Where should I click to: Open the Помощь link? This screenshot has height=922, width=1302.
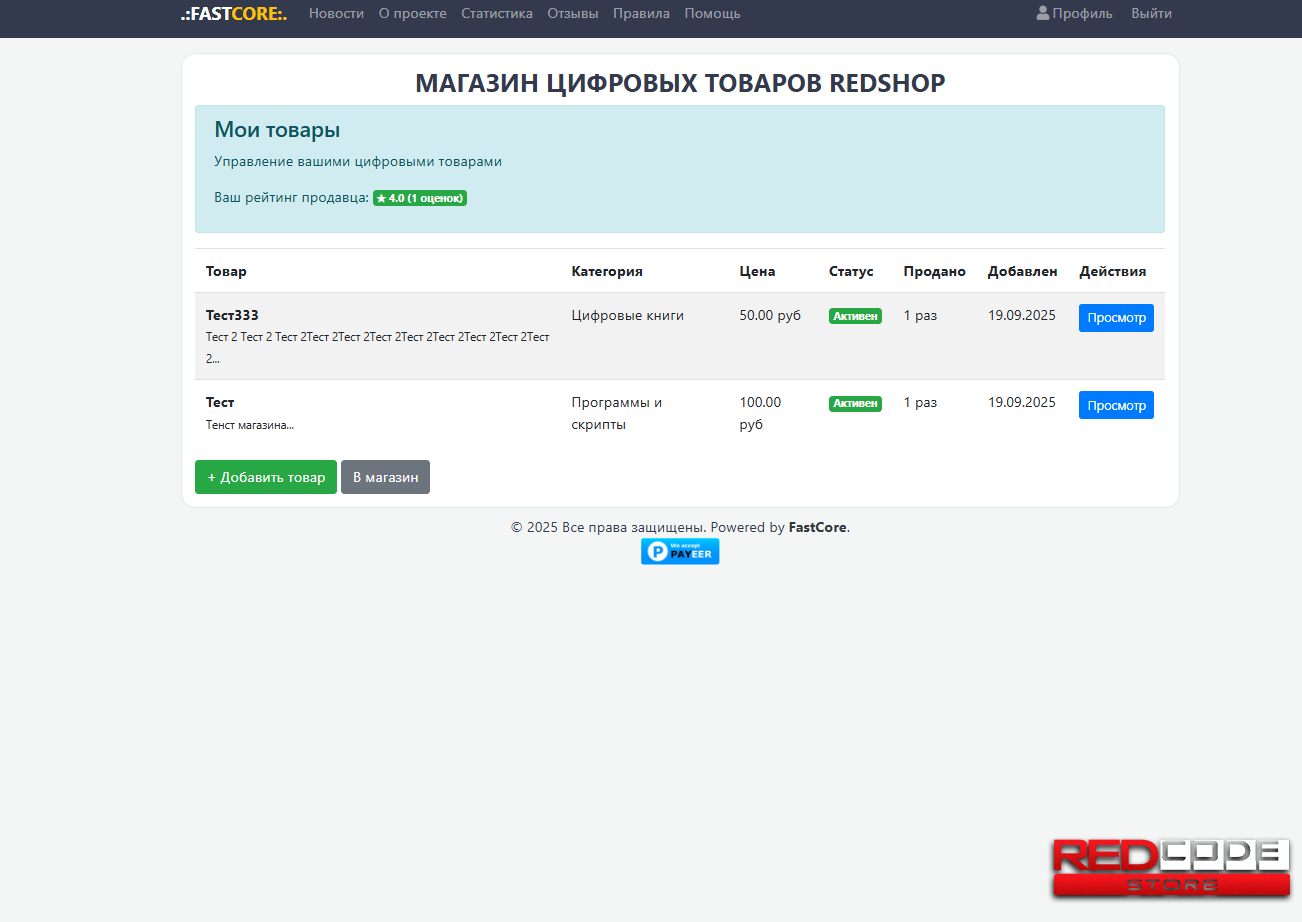[712, 14]
